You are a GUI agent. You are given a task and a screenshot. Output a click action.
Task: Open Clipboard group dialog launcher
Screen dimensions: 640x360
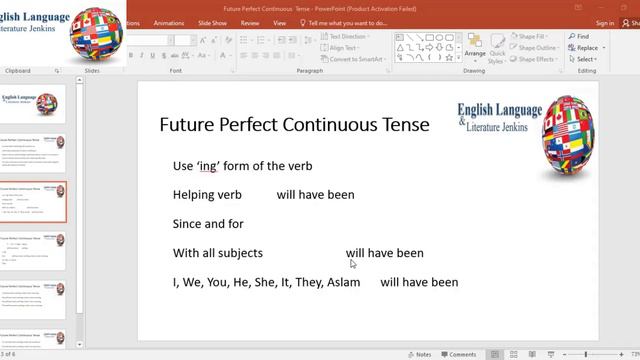(57, 71)
